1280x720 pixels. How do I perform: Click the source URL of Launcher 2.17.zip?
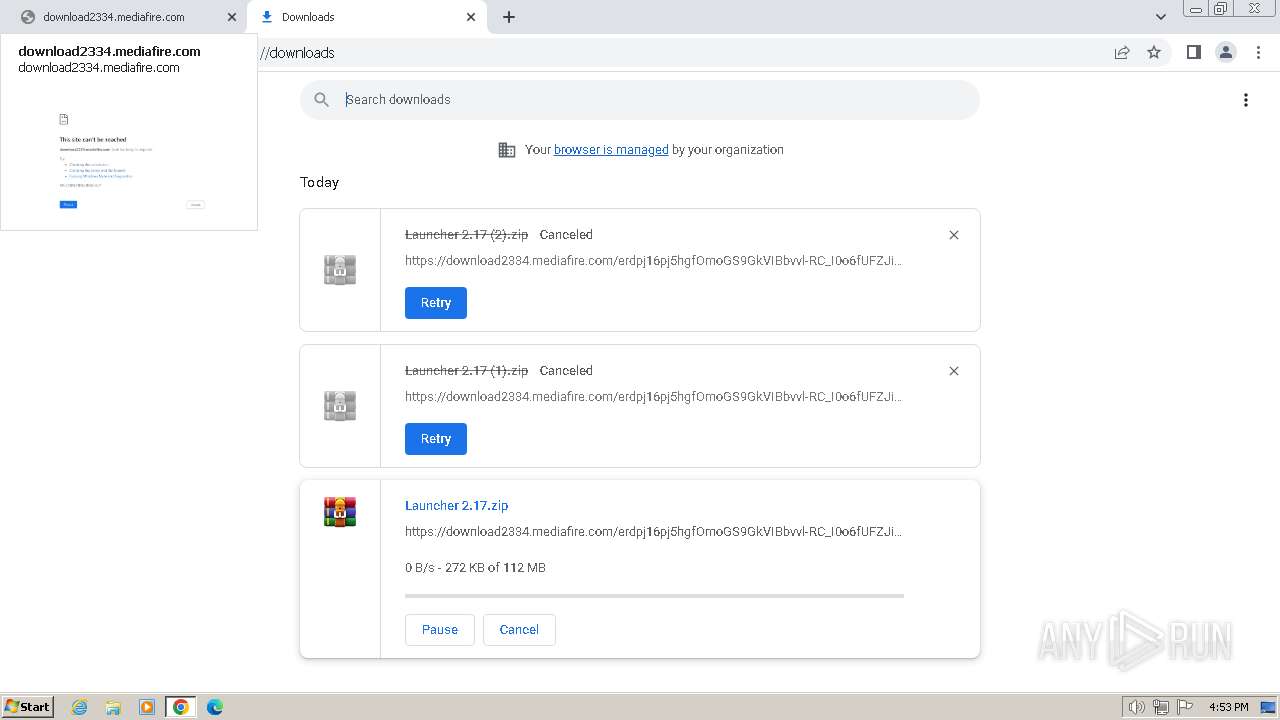[x=654, y=532]
